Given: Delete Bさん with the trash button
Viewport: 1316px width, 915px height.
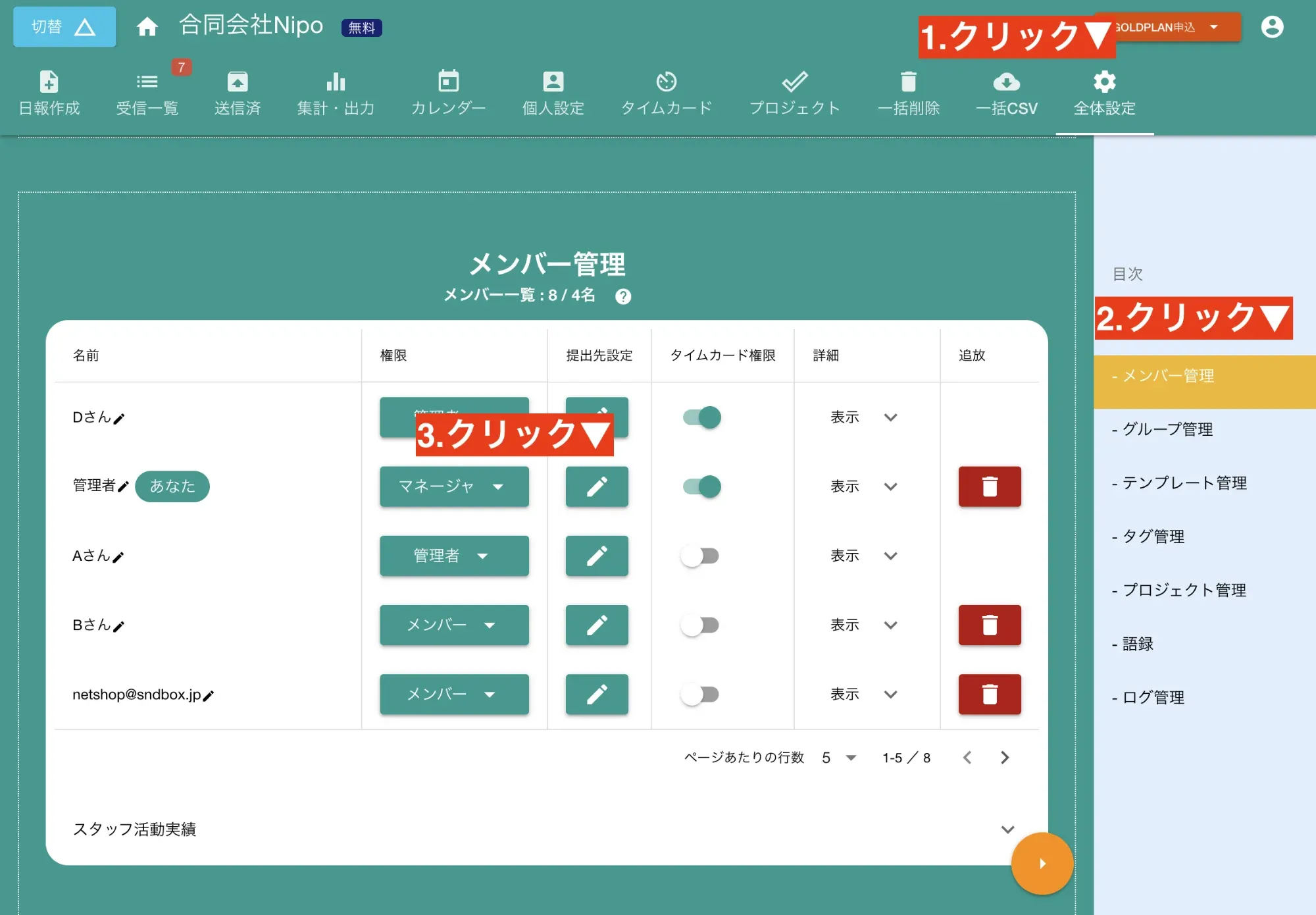Looking at the screenshot, I should [x=990, y=625].
